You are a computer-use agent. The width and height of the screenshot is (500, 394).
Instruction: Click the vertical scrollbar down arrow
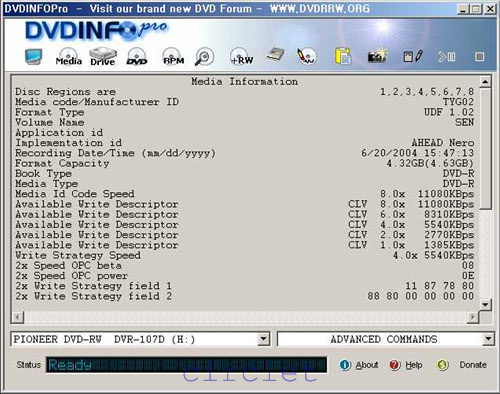coord(485,304)
